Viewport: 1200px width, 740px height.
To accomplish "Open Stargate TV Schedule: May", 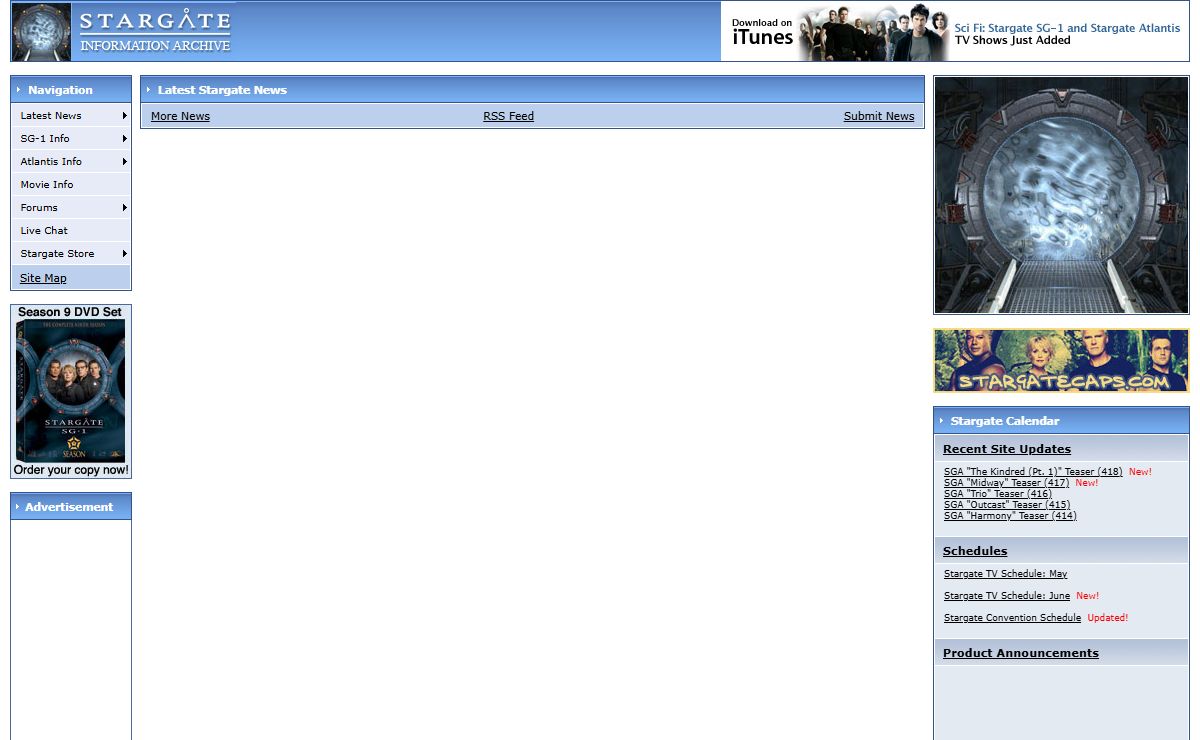I will point(1005,574).
